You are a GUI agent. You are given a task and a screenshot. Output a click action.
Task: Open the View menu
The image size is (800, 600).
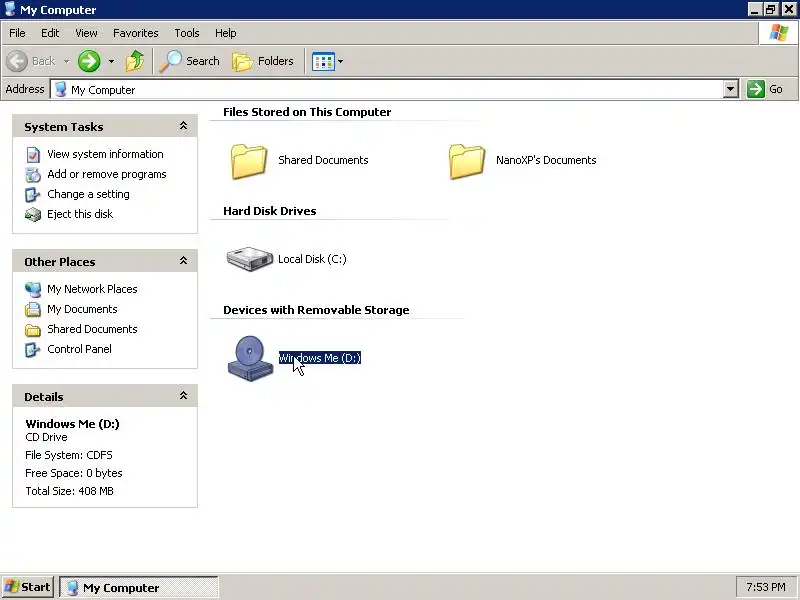(86, 33)
